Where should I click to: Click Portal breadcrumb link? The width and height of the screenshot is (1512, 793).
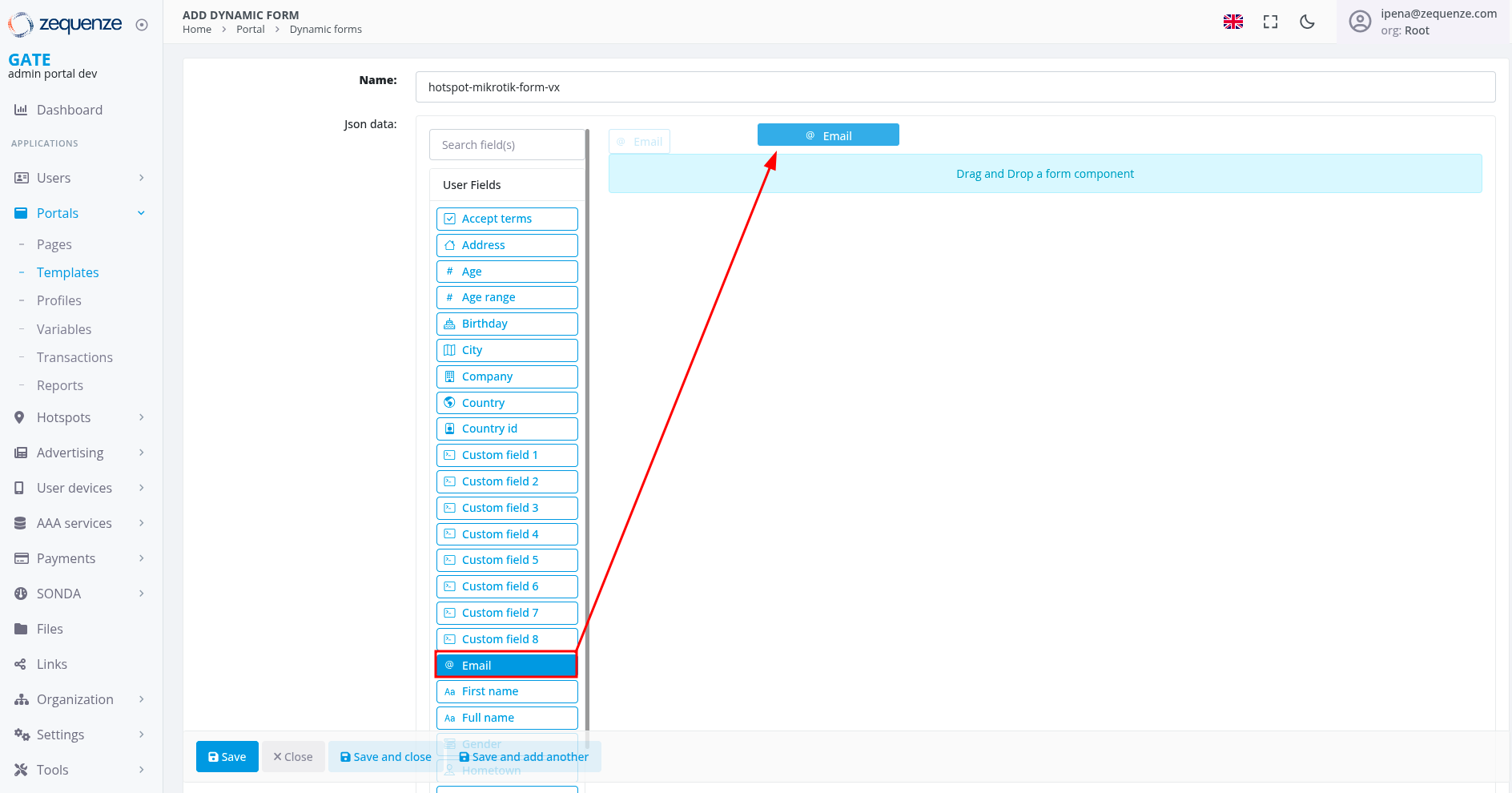[x=250, y=30]
